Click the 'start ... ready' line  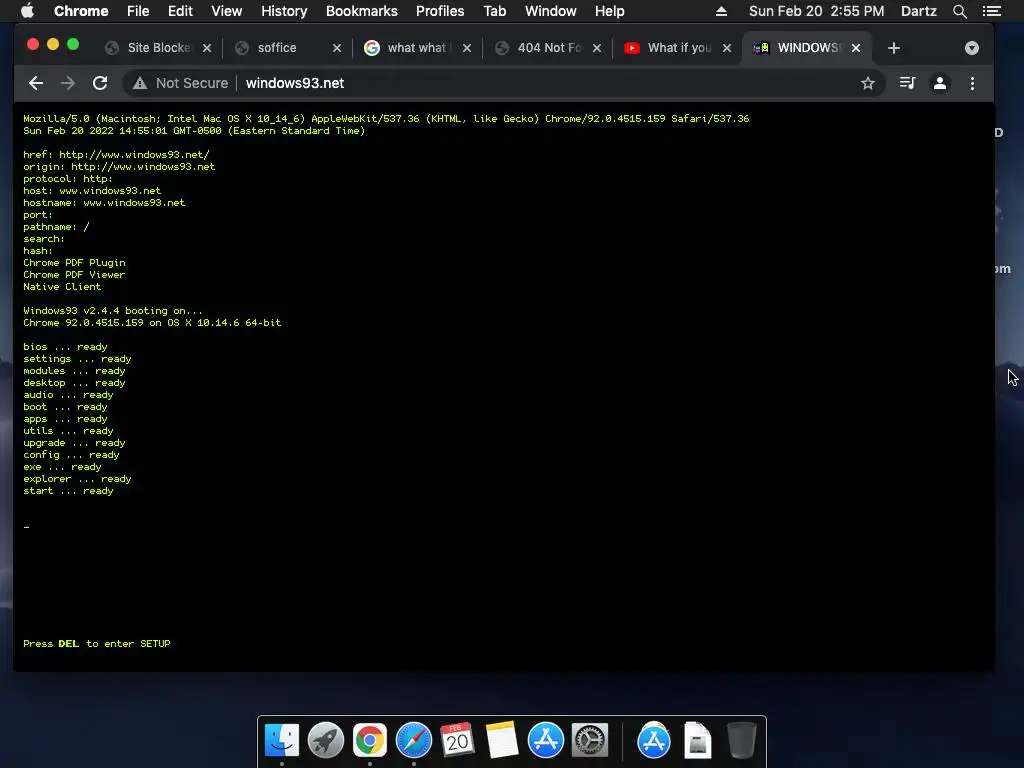coord(68,491)
